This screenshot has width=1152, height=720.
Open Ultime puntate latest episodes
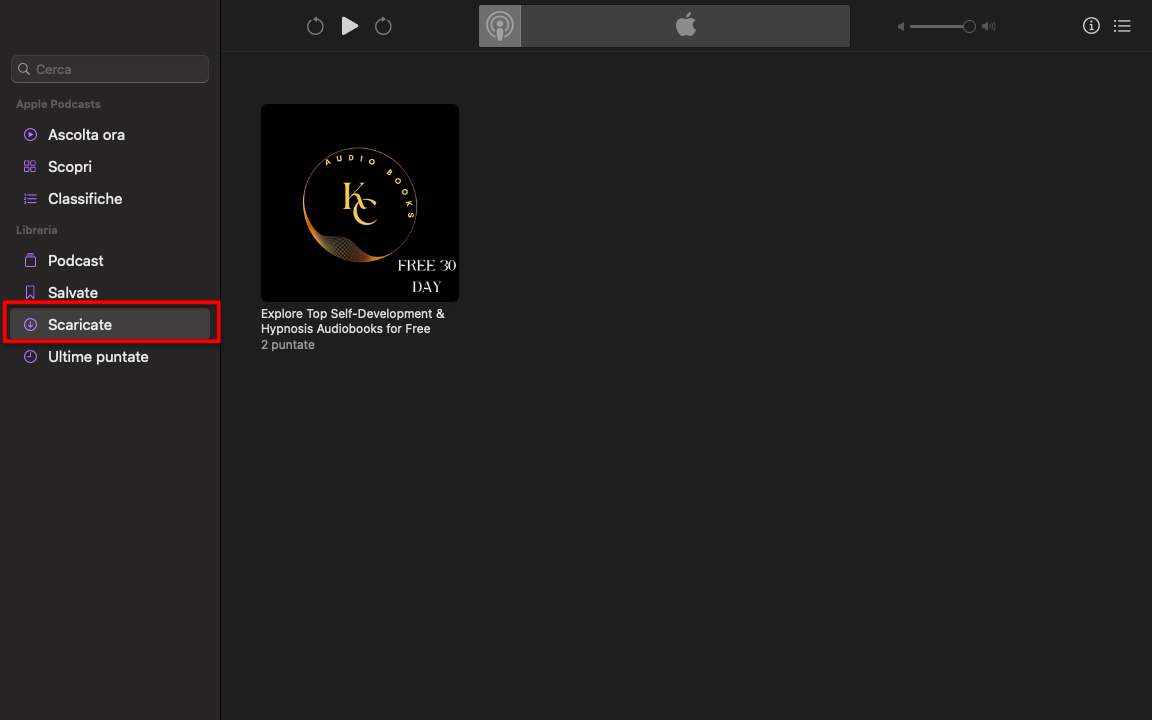(98, 356)
